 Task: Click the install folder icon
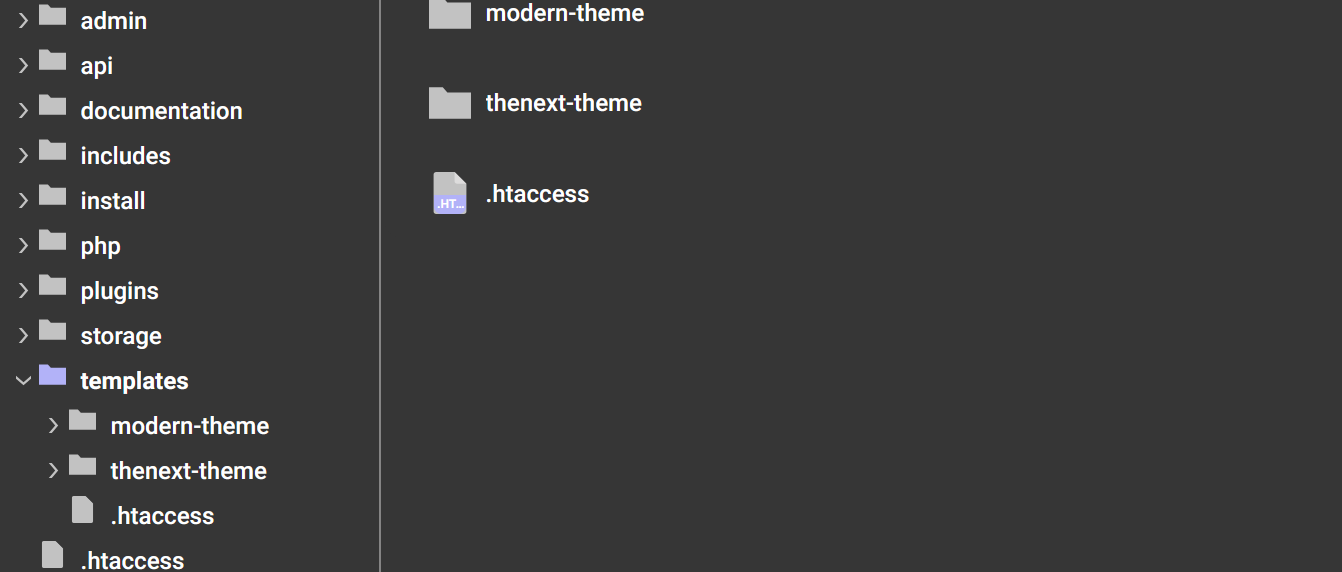coord(53,198)
